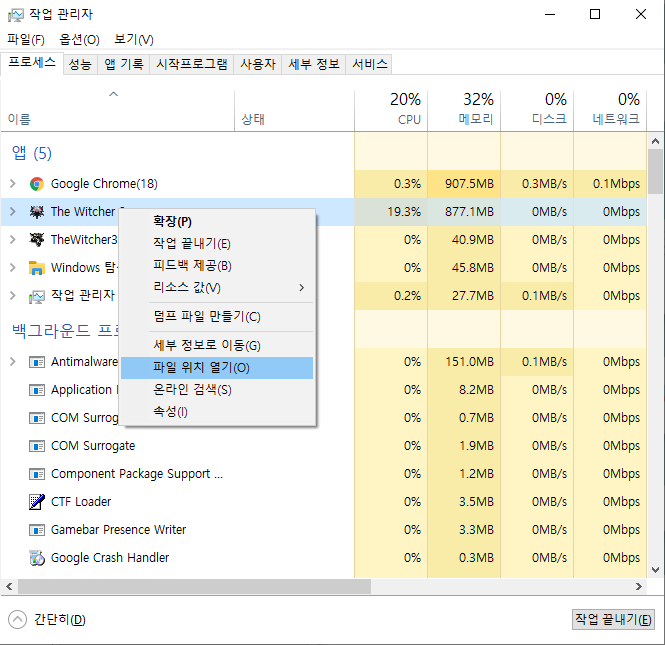Click the vertical scrollbar up arrow
665x645 pixels.
tap(656, 141)
